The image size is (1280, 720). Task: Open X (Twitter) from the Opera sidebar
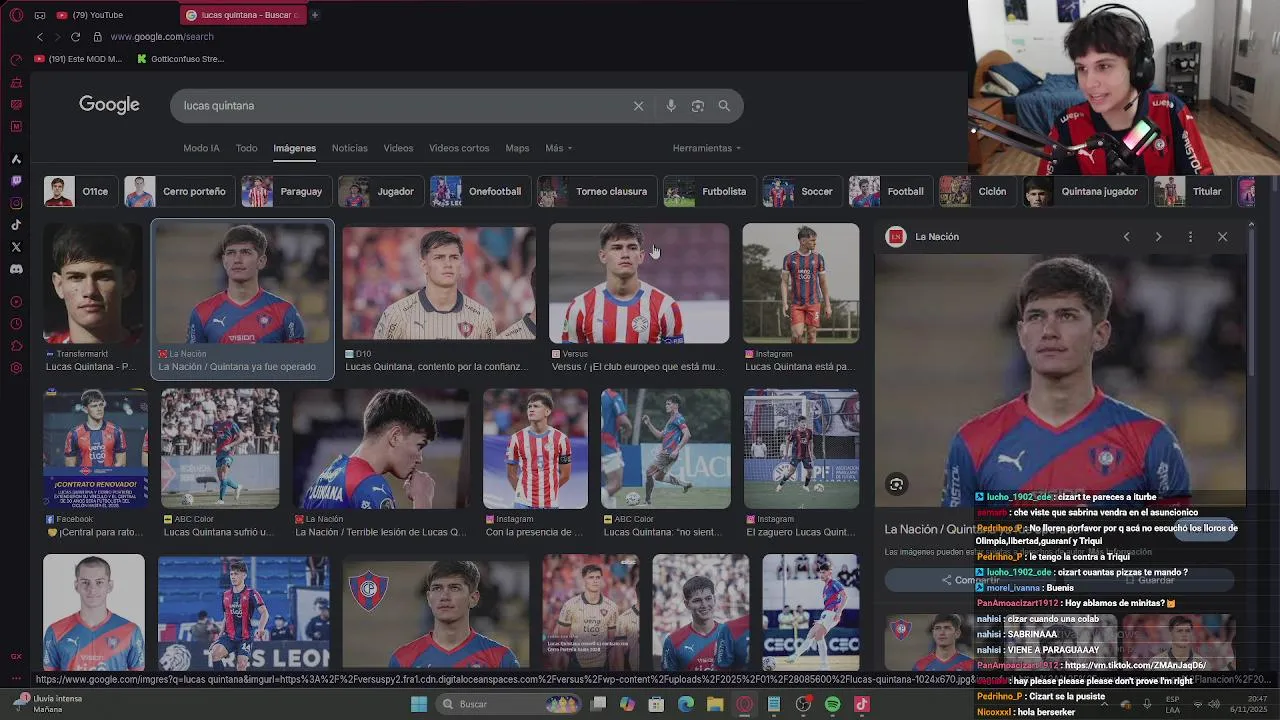pyautogui.click(x=16, y=247)
